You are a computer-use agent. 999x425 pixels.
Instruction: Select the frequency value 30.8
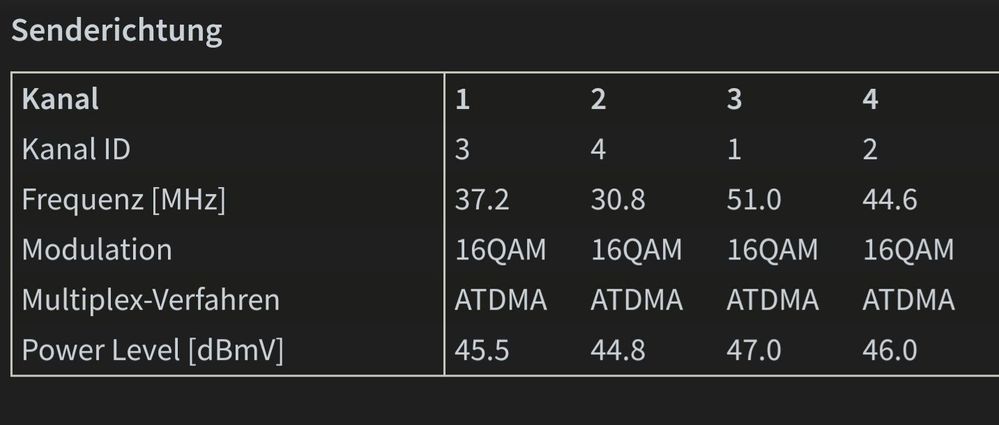(617, 200)
